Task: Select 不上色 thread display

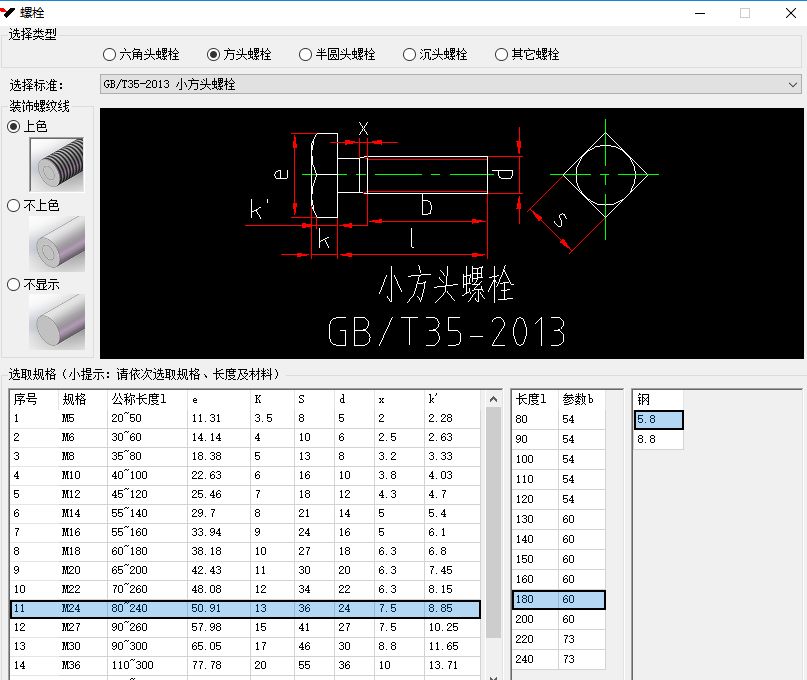Action: pos(33,205)
